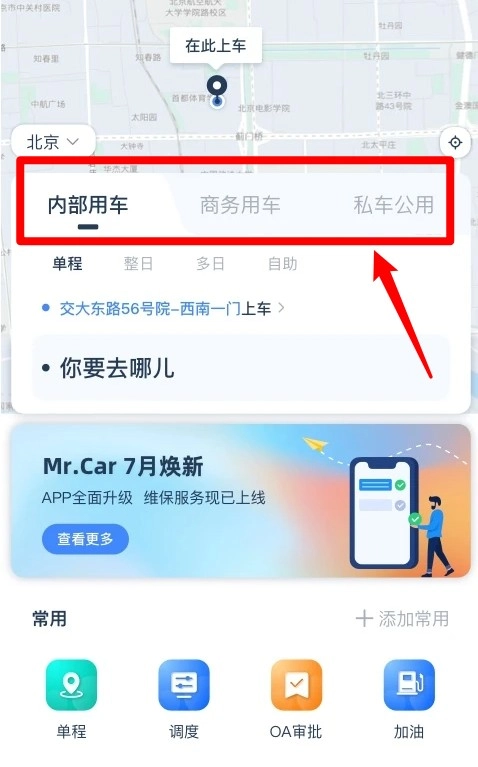
Task: Open the 北京 city dropdown
Action: 53,142
